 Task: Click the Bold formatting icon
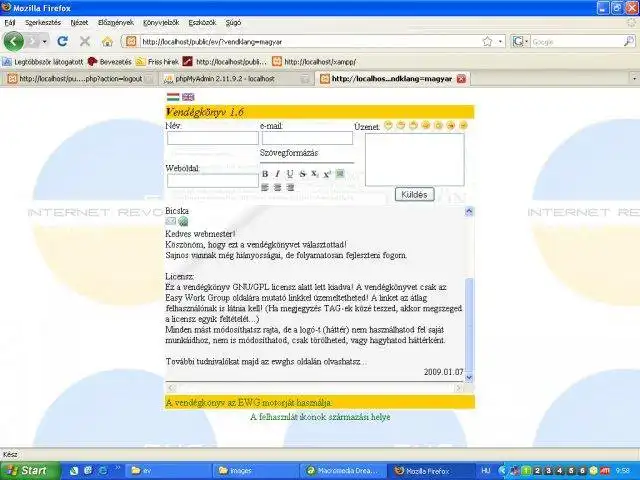coord(265,174)
